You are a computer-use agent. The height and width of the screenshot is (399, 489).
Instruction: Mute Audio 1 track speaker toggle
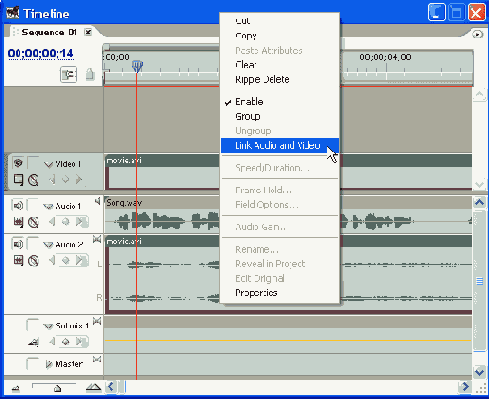[18, 205]
